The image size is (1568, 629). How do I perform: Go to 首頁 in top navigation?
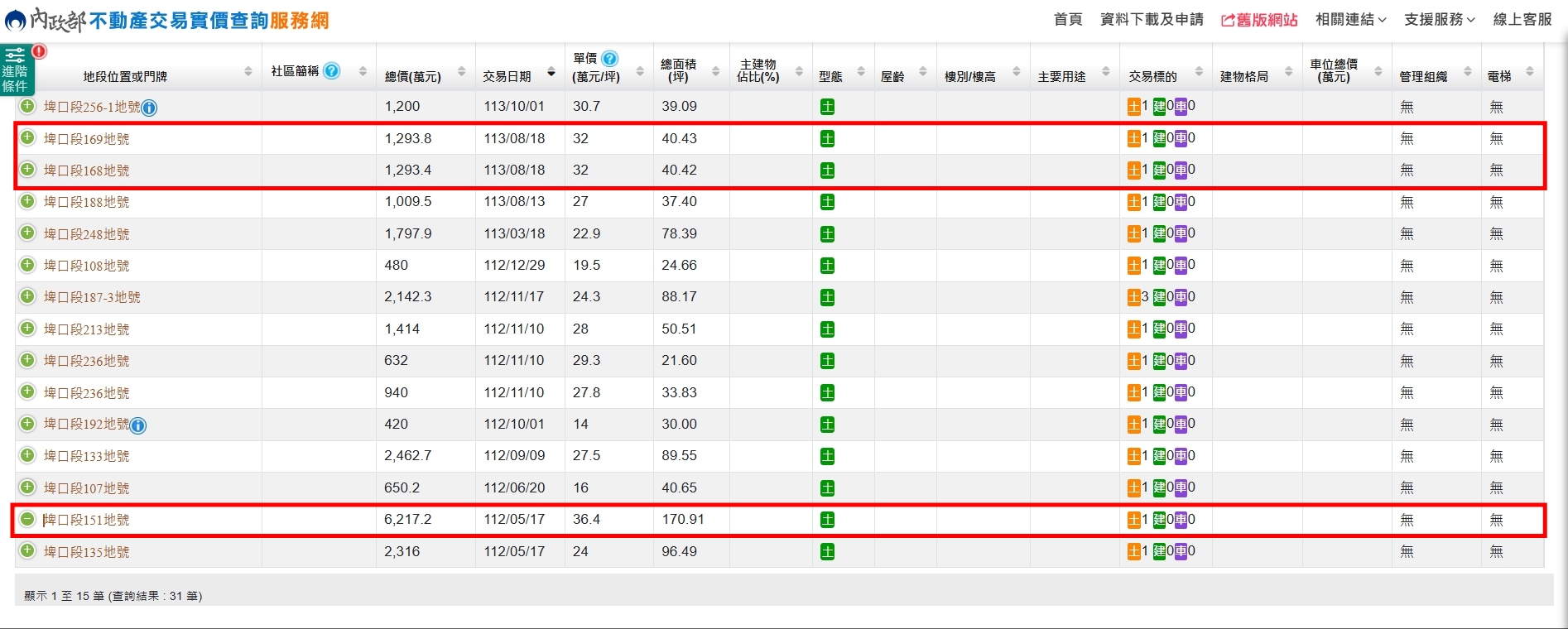pyautogui.click(x=1067, y=20)
